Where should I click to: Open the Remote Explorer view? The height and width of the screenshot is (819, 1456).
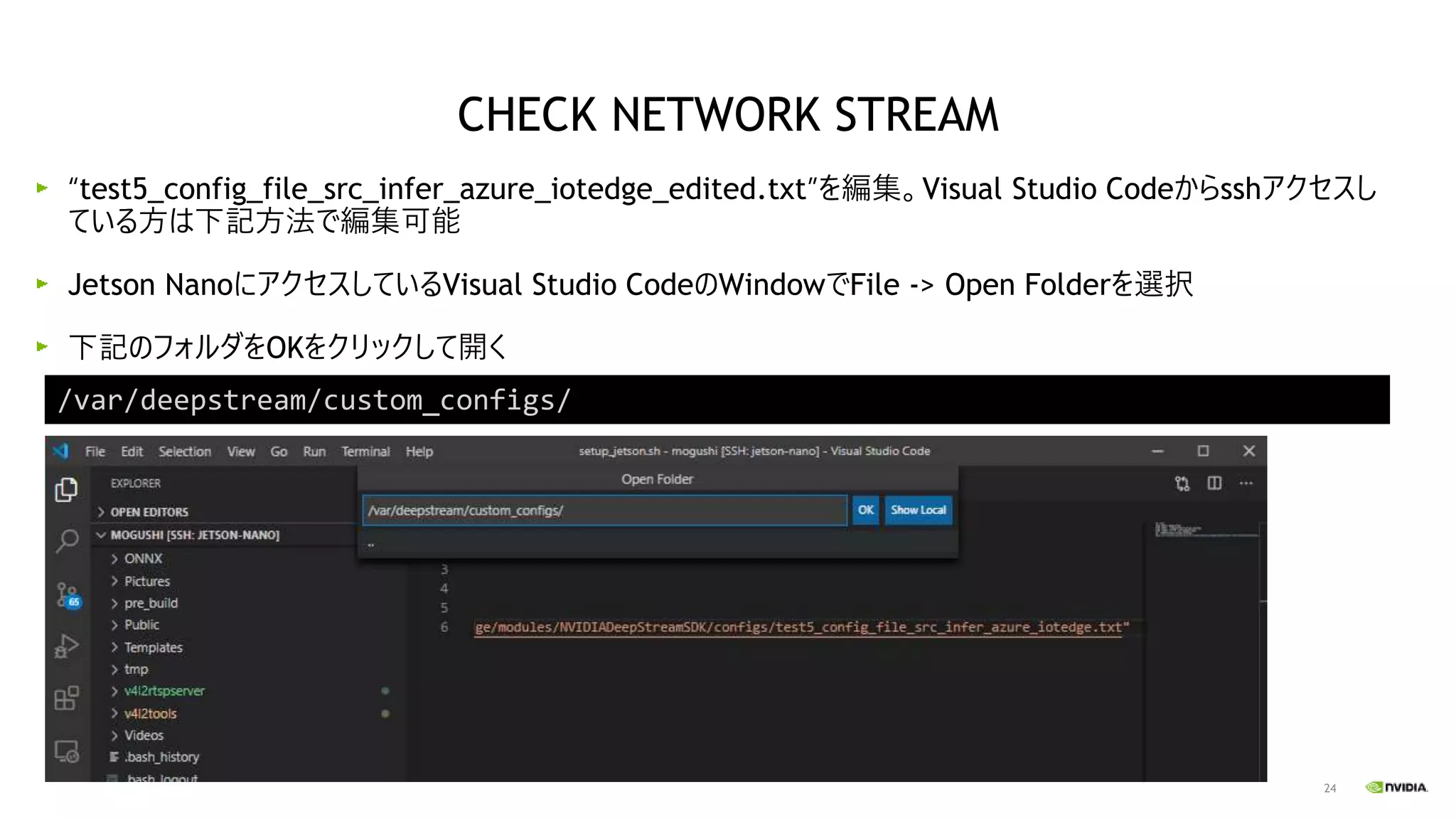coord(66,751)
